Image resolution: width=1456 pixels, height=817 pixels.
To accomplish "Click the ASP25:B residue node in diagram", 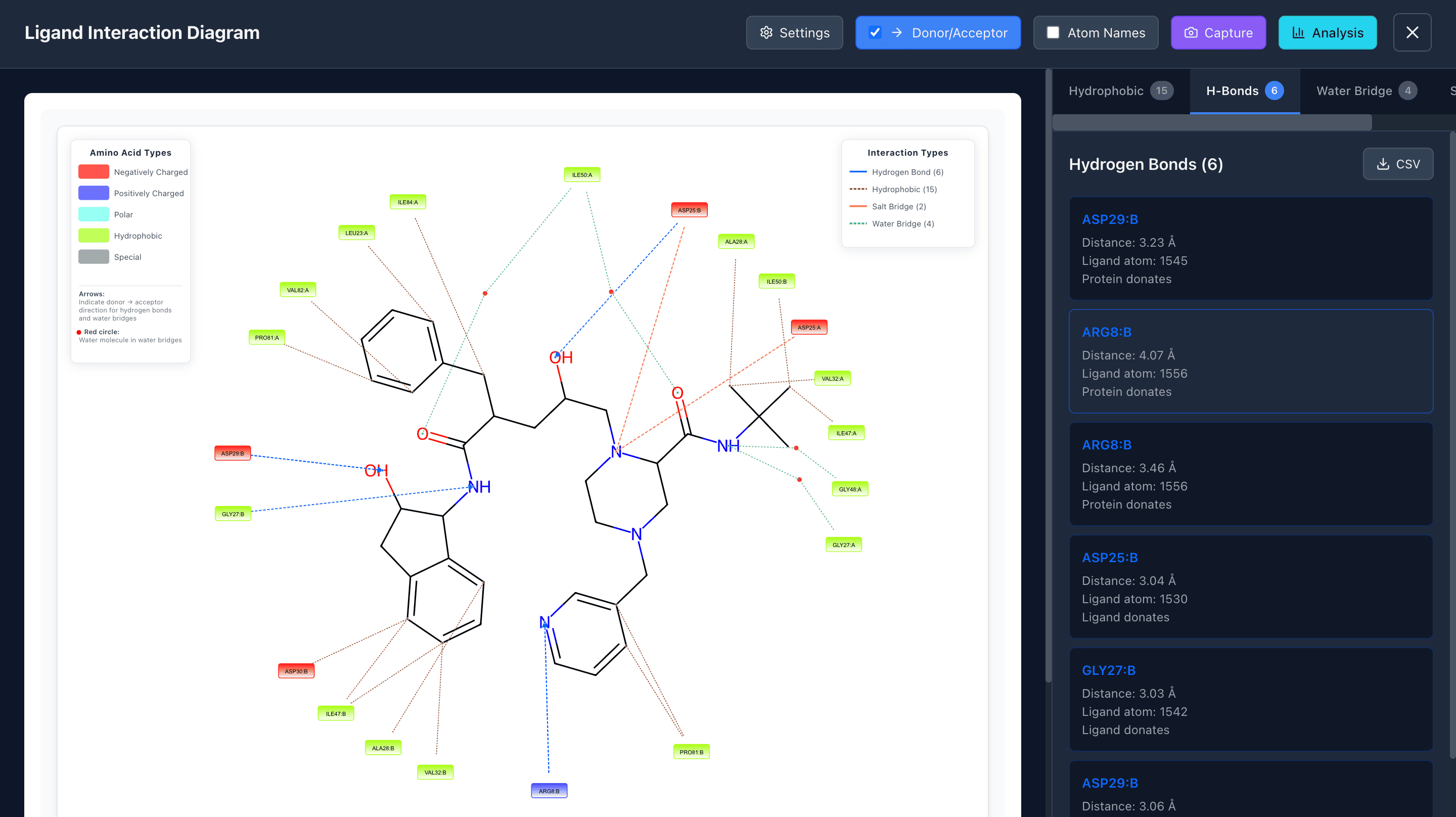I will (x=689, y=210).
